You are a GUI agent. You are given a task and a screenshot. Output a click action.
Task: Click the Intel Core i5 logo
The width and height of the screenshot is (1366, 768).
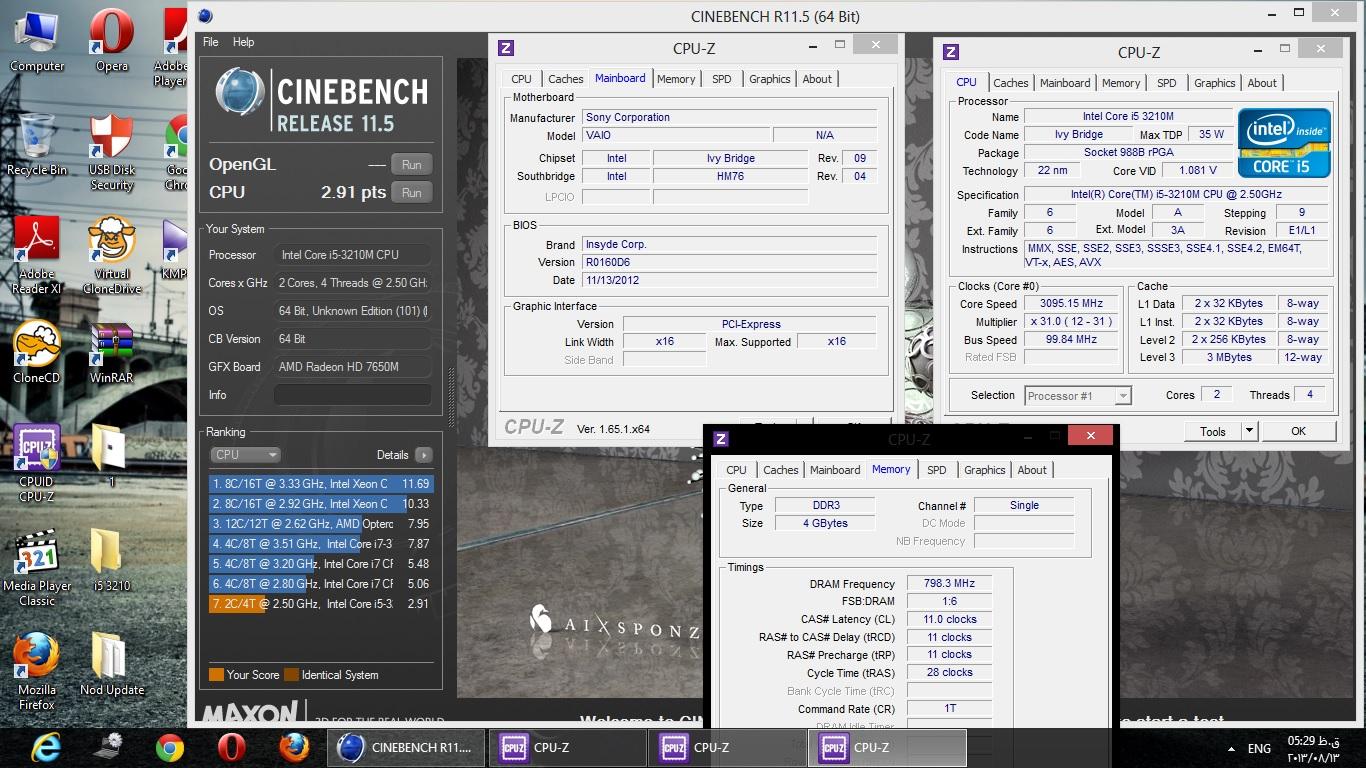point(1284,143)
